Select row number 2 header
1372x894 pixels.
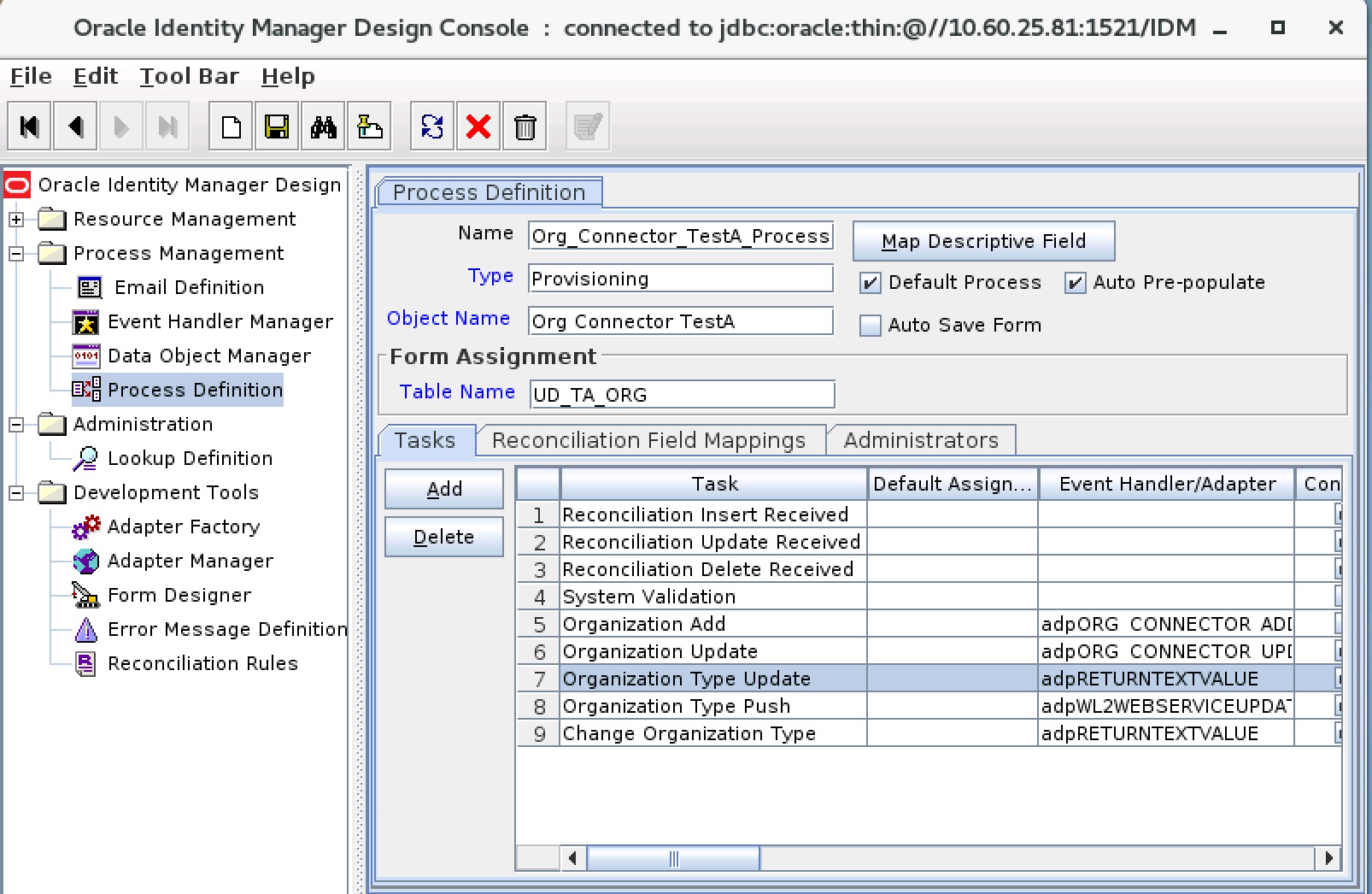pos(539,542)
